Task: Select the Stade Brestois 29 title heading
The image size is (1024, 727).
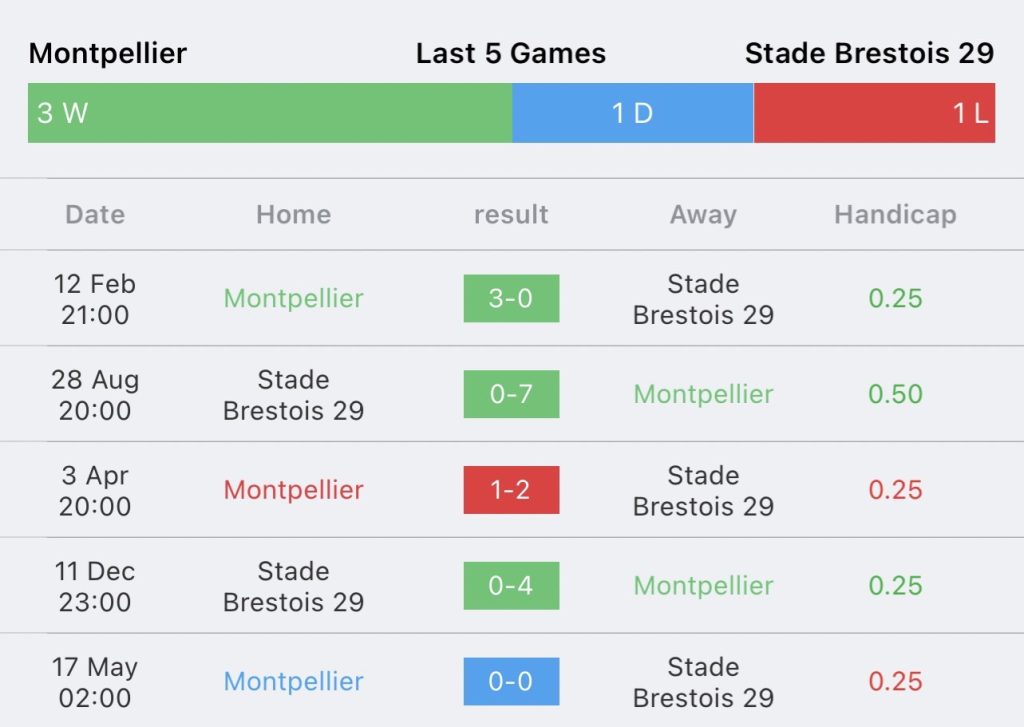Action: [870, 53]
